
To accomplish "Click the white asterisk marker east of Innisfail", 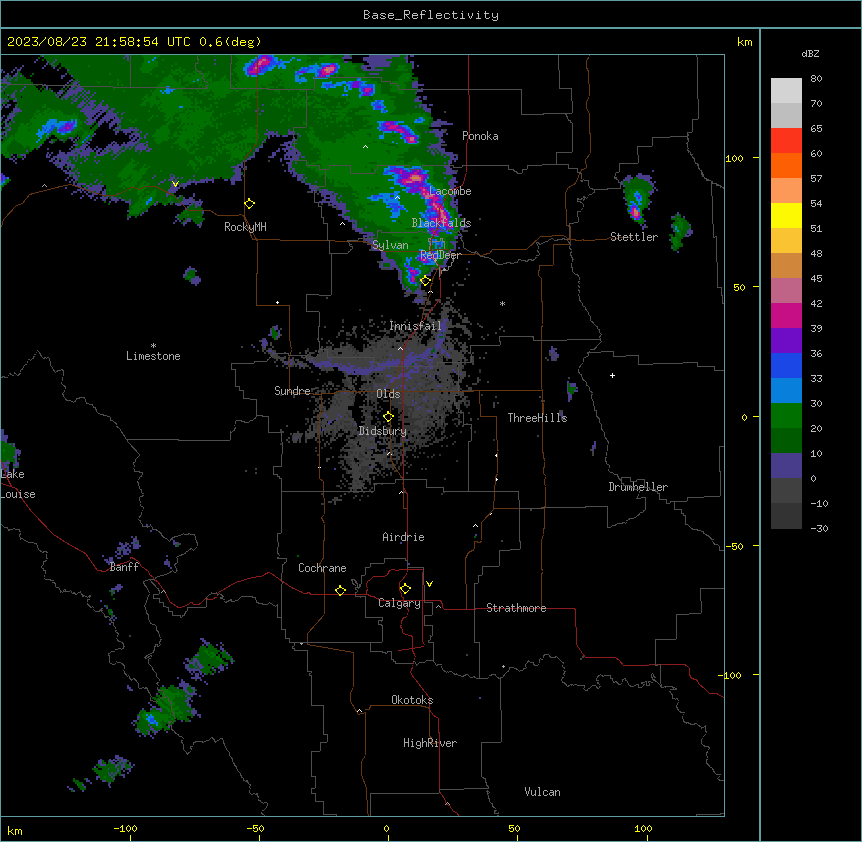I will [502, 303].
